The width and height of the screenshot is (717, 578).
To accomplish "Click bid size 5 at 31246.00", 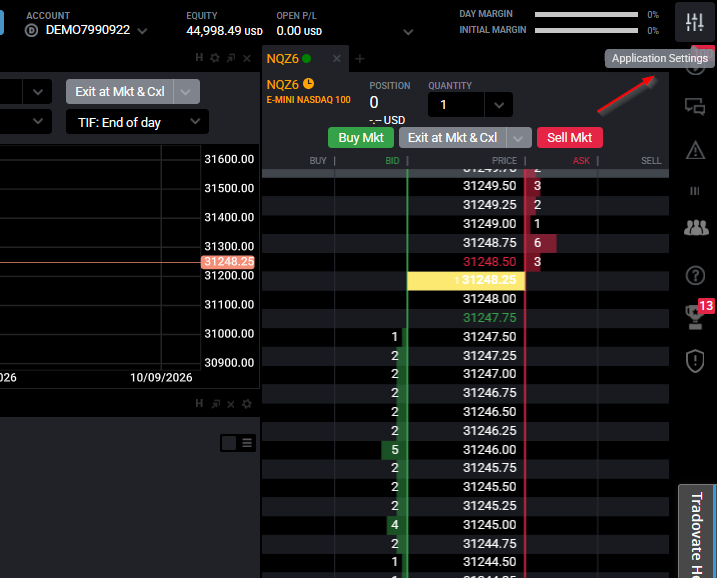I will pos(395,450).
